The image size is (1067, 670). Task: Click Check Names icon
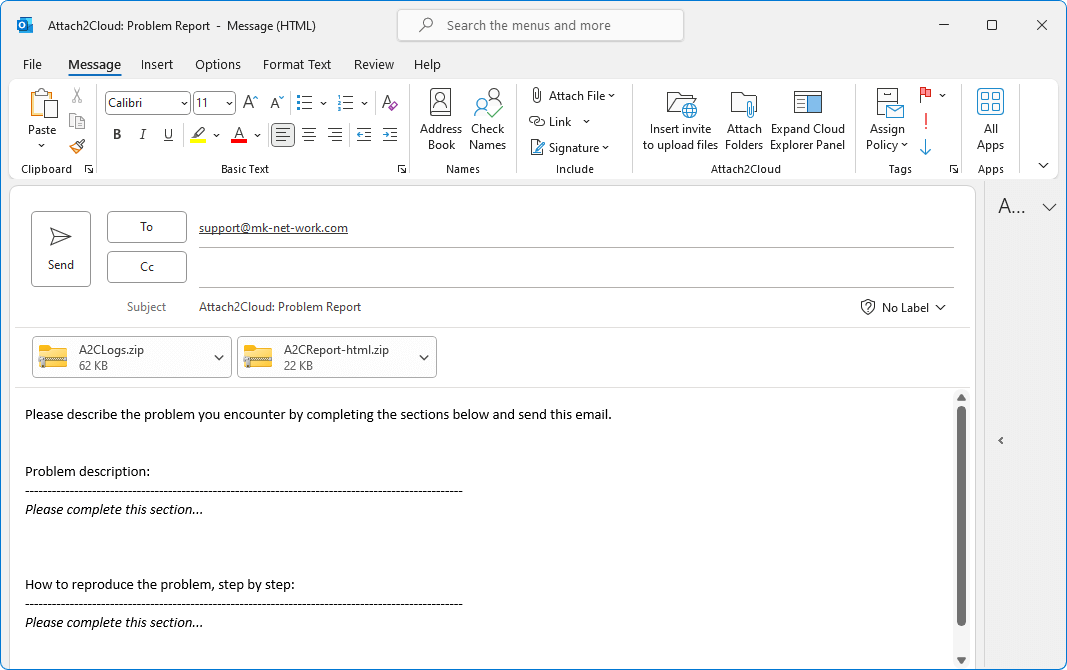(488, 120)
